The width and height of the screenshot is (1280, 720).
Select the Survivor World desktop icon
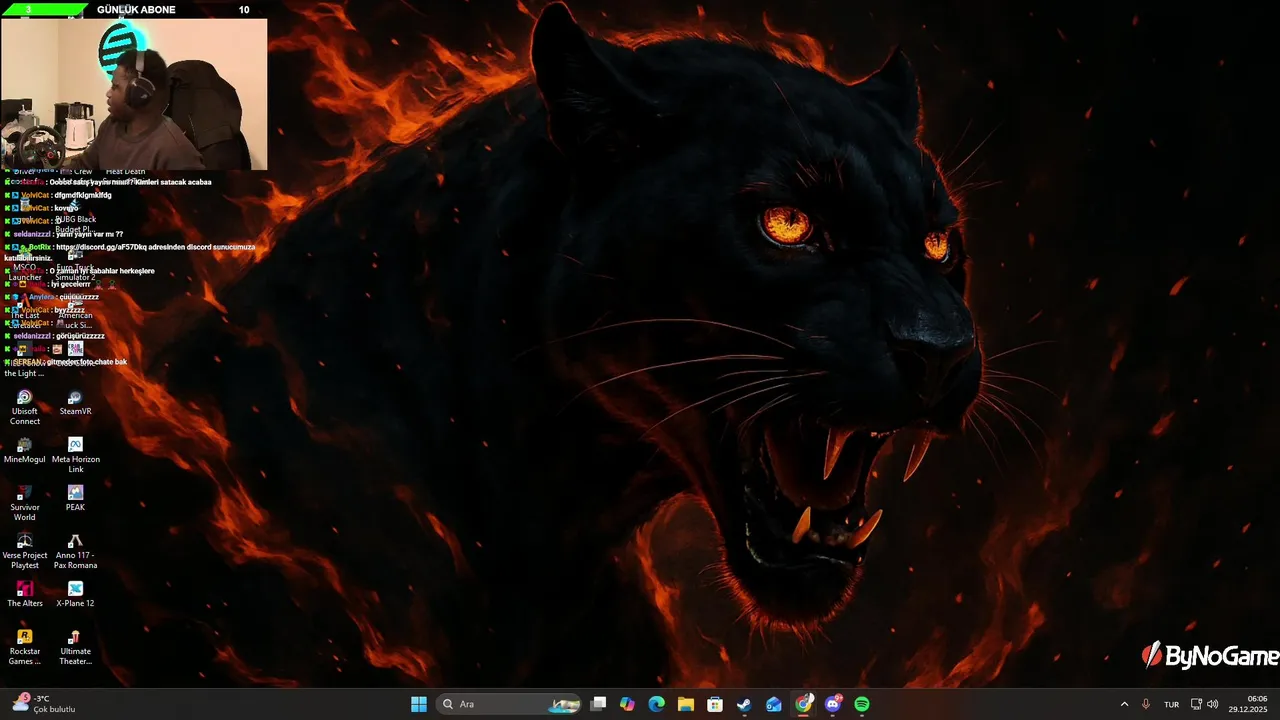click(x=25, y=503)
